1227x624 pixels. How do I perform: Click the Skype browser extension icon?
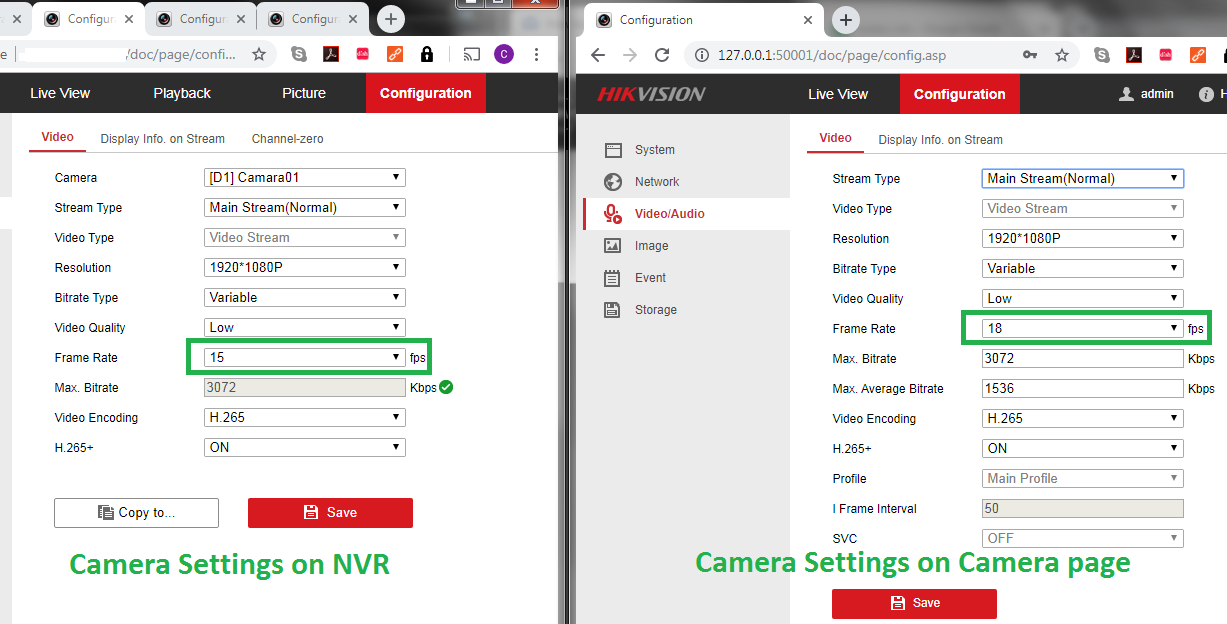click(x=1101, y=54)
